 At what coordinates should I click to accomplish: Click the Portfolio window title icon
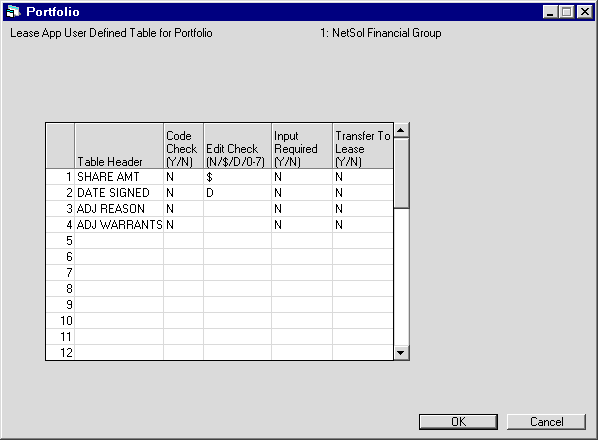coord(13,12)
